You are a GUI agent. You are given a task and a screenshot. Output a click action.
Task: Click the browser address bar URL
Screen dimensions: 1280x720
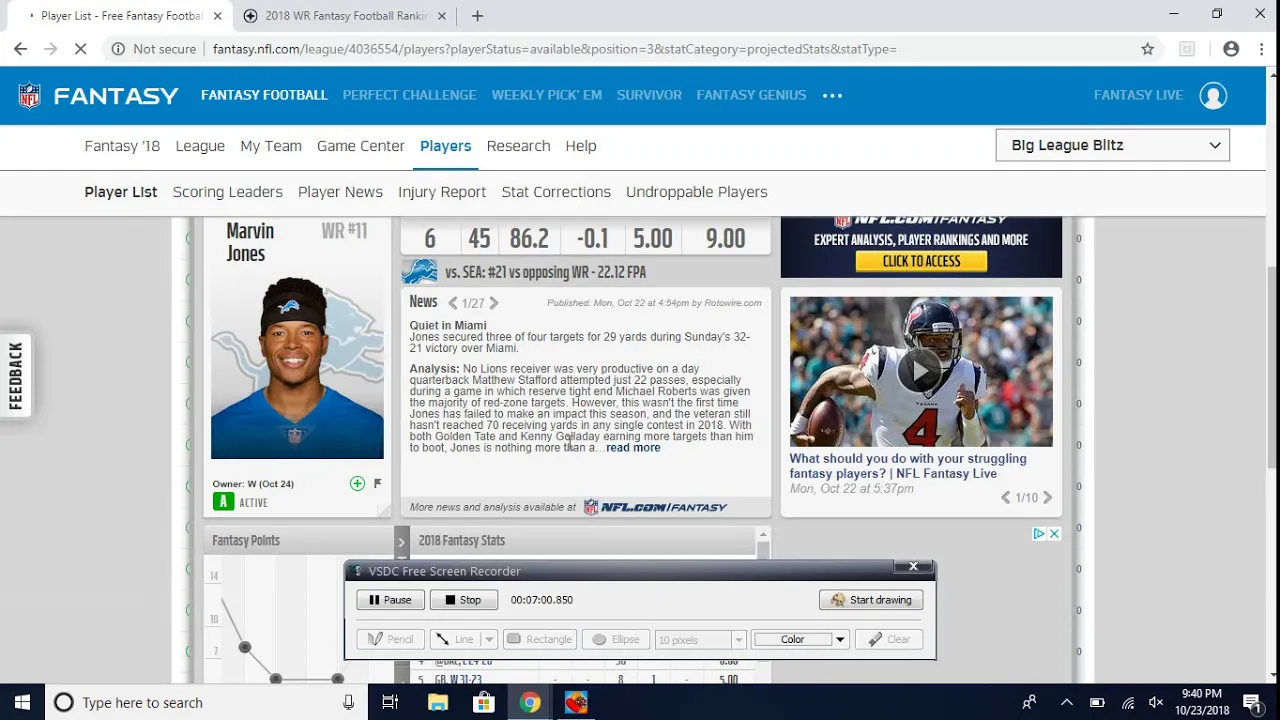tap(554, 49)
